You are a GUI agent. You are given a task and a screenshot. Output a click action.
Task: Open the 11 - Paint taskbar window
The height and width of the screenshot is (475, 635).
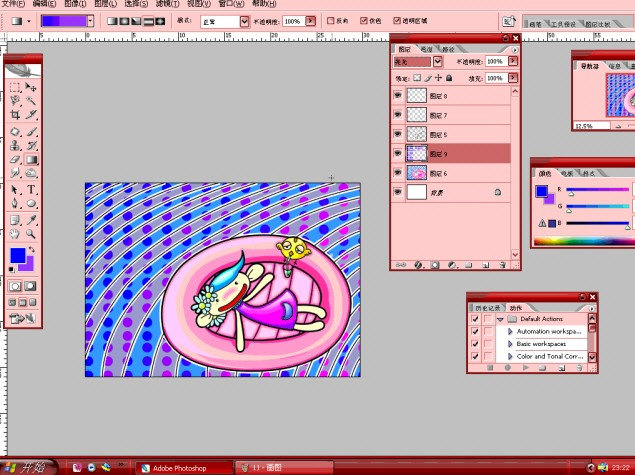[285, 468]
